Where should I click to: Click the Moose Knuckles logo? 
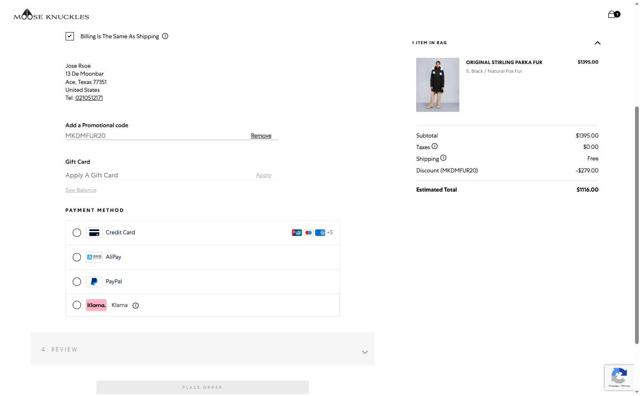click(x=51, y=15)
